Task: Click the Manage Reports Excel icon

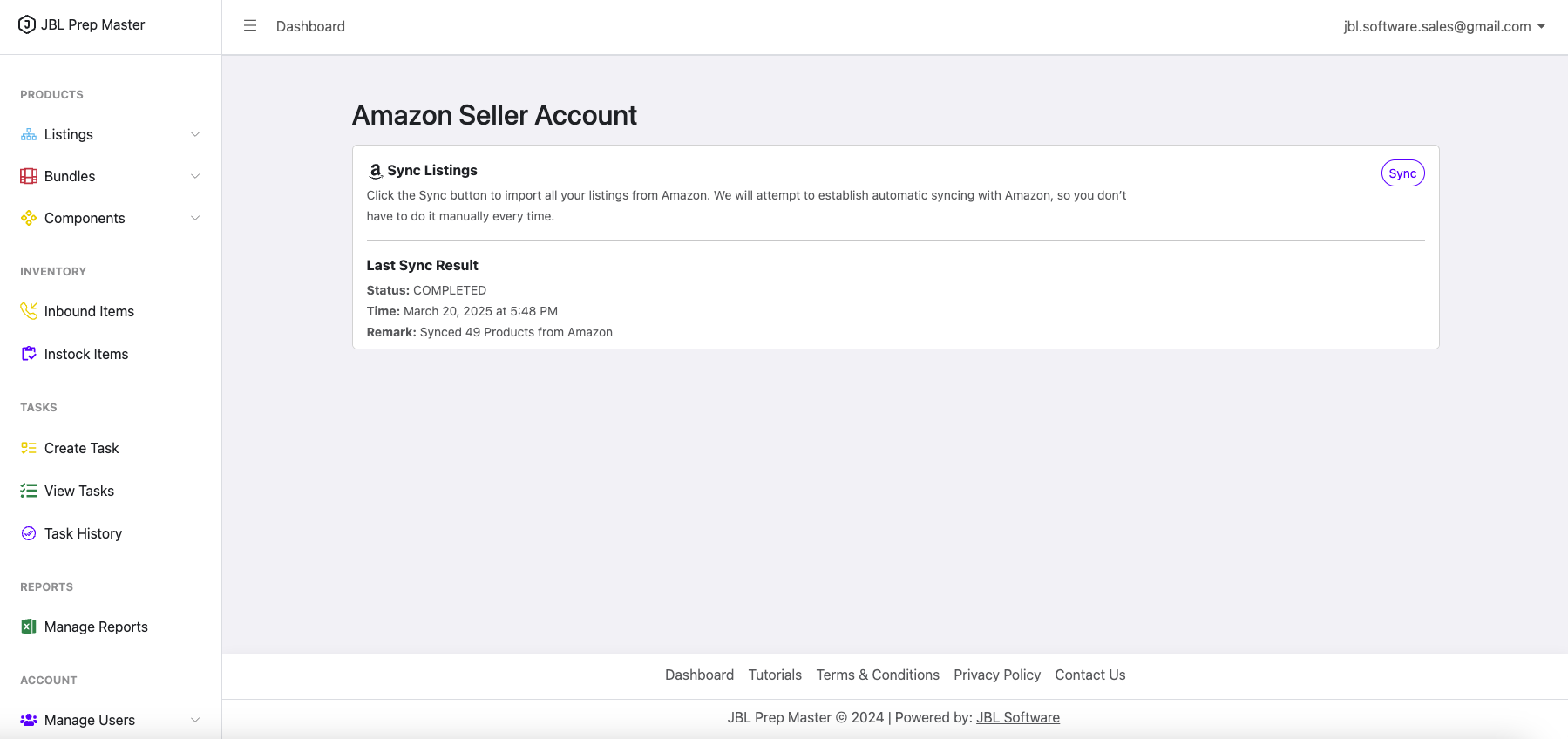Action: point(29,627)
